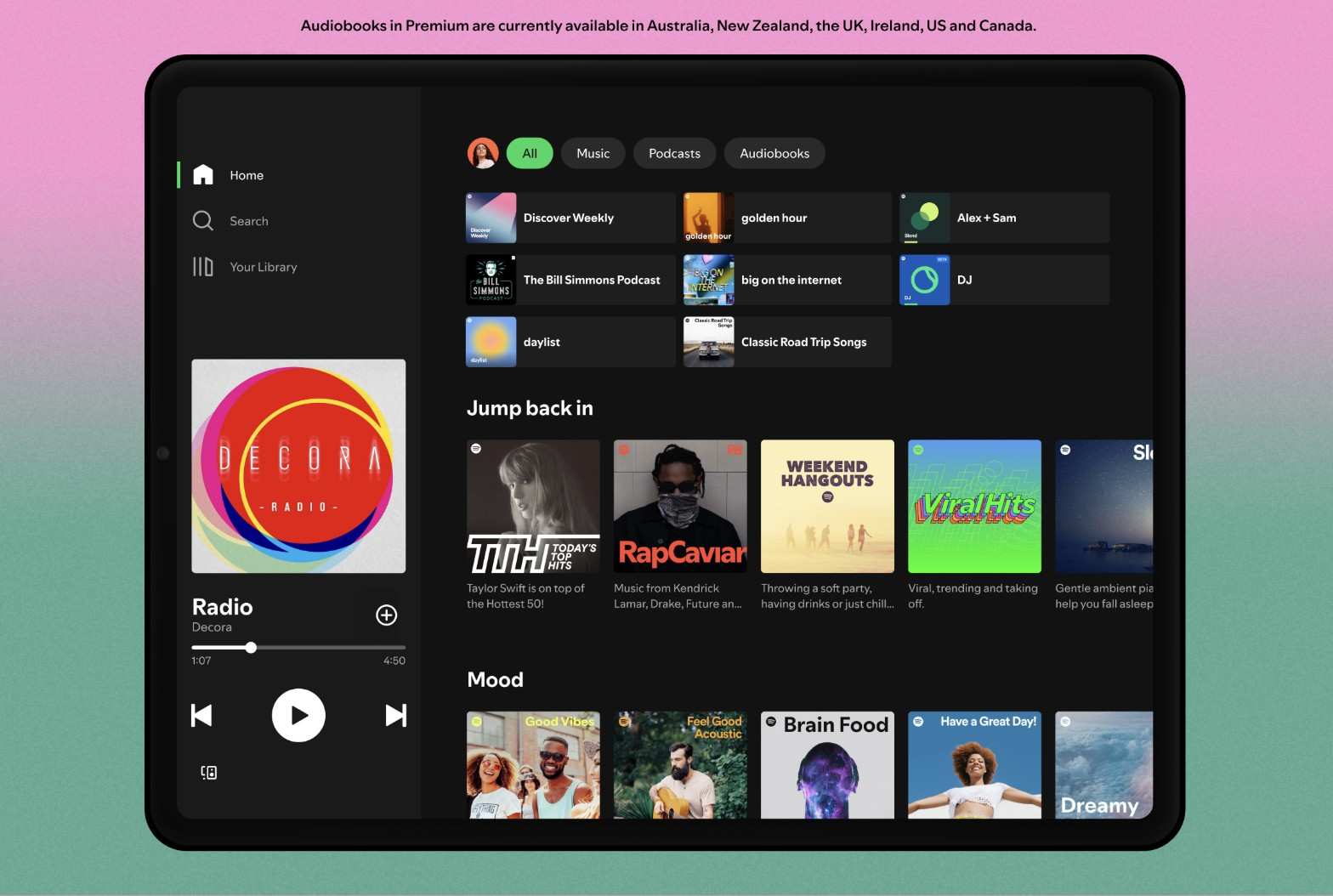
Task: Open the Home icon in sidebar
Action: click(203, 175)
